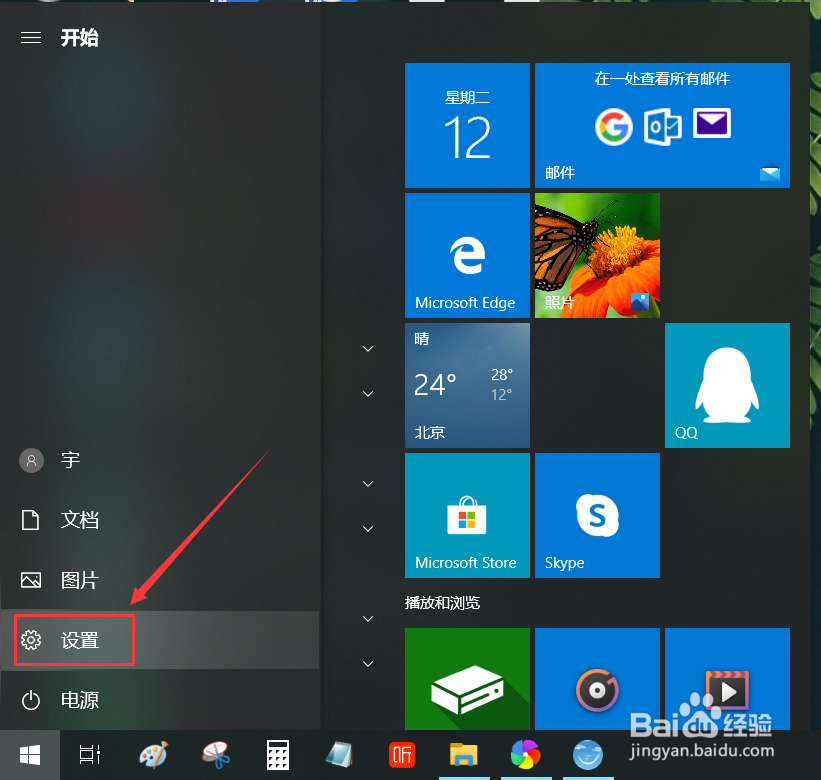Open the red 听 app on taskbar

tap(402, 755)
